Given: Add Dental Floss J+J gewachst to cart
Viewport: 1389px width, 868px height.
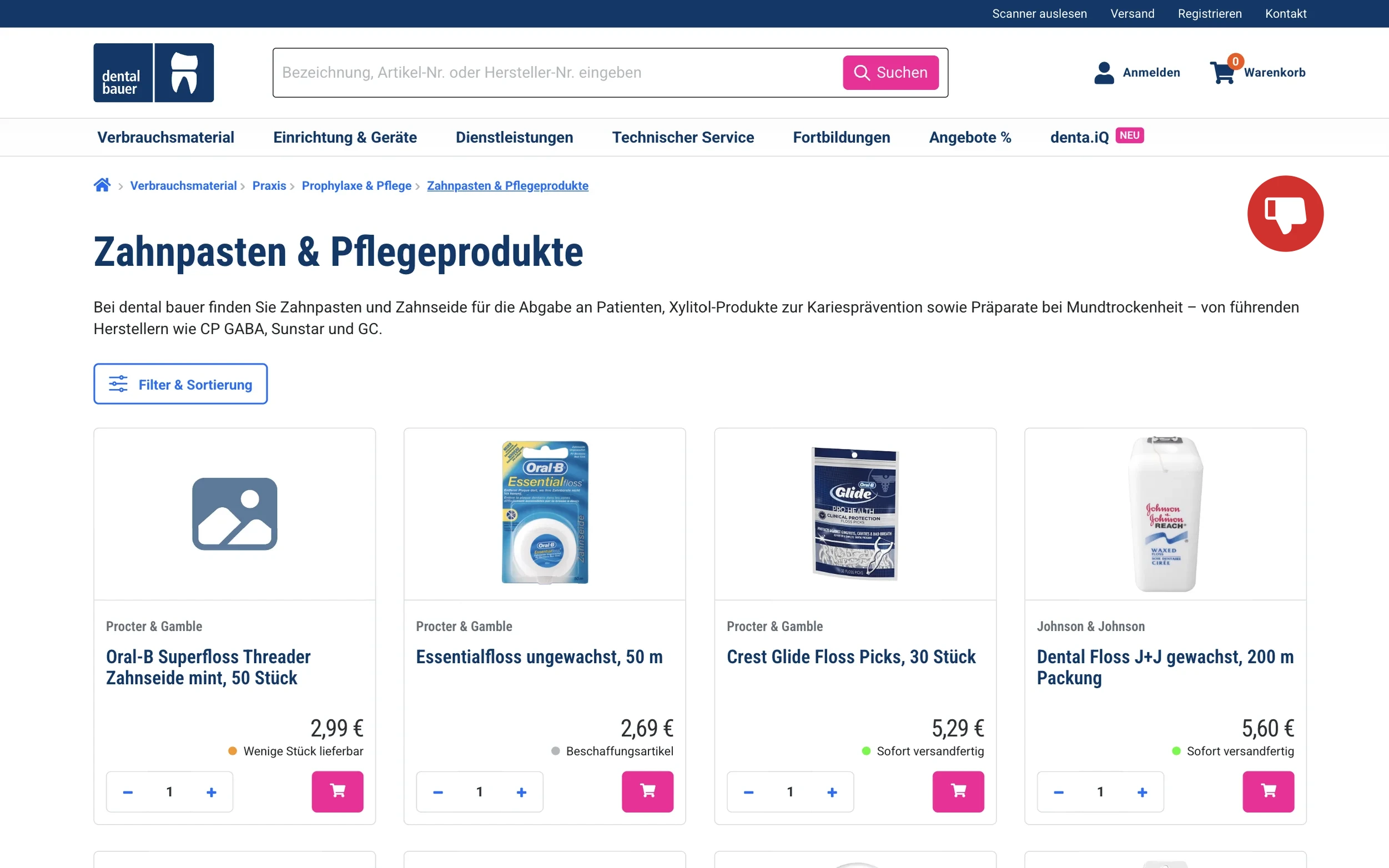Looking at the screenshot, I should [1268, 791].
